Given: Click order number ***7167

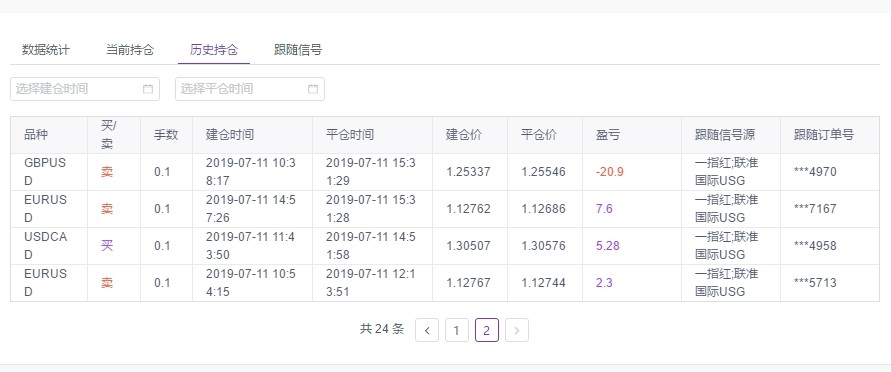Looking at the screenshot, I should (x=815, y=209).
